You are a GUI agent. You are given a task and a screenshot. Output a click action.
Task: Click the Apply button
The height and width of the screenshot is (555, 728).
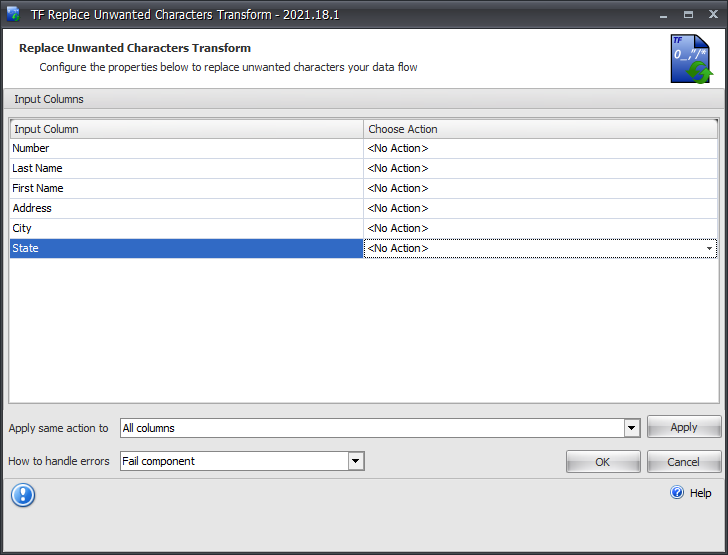click(684, 427)
